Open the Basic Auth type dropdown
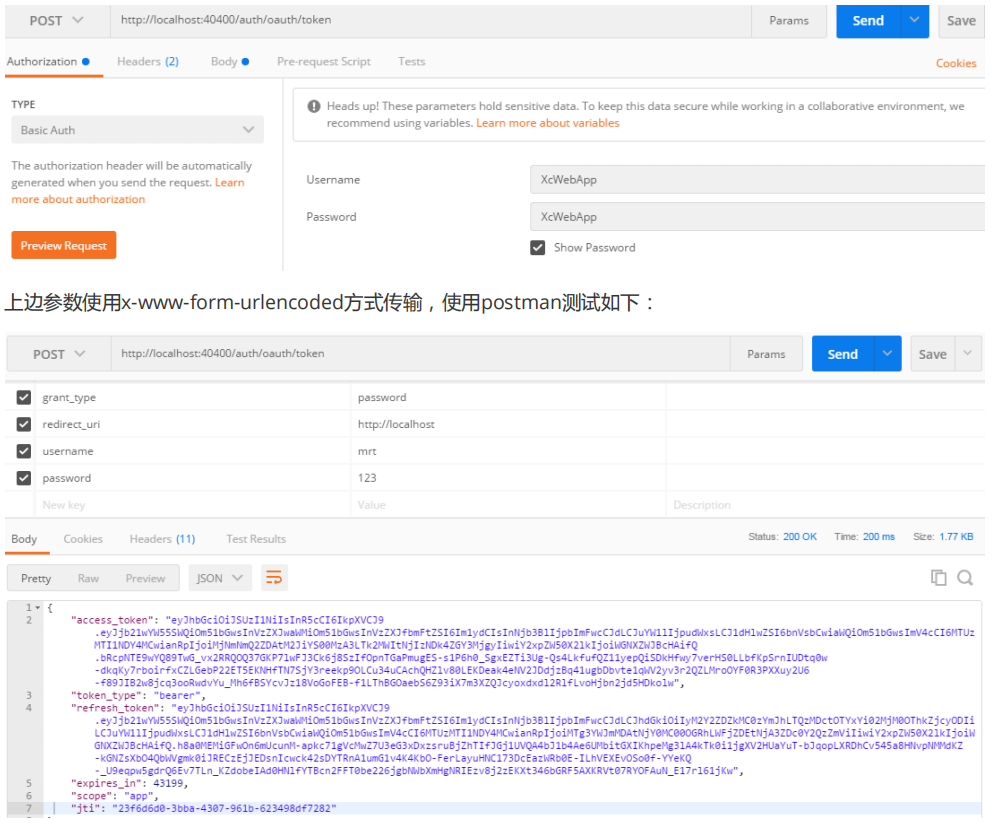The image size is (1004, 827). pos(137,130)
